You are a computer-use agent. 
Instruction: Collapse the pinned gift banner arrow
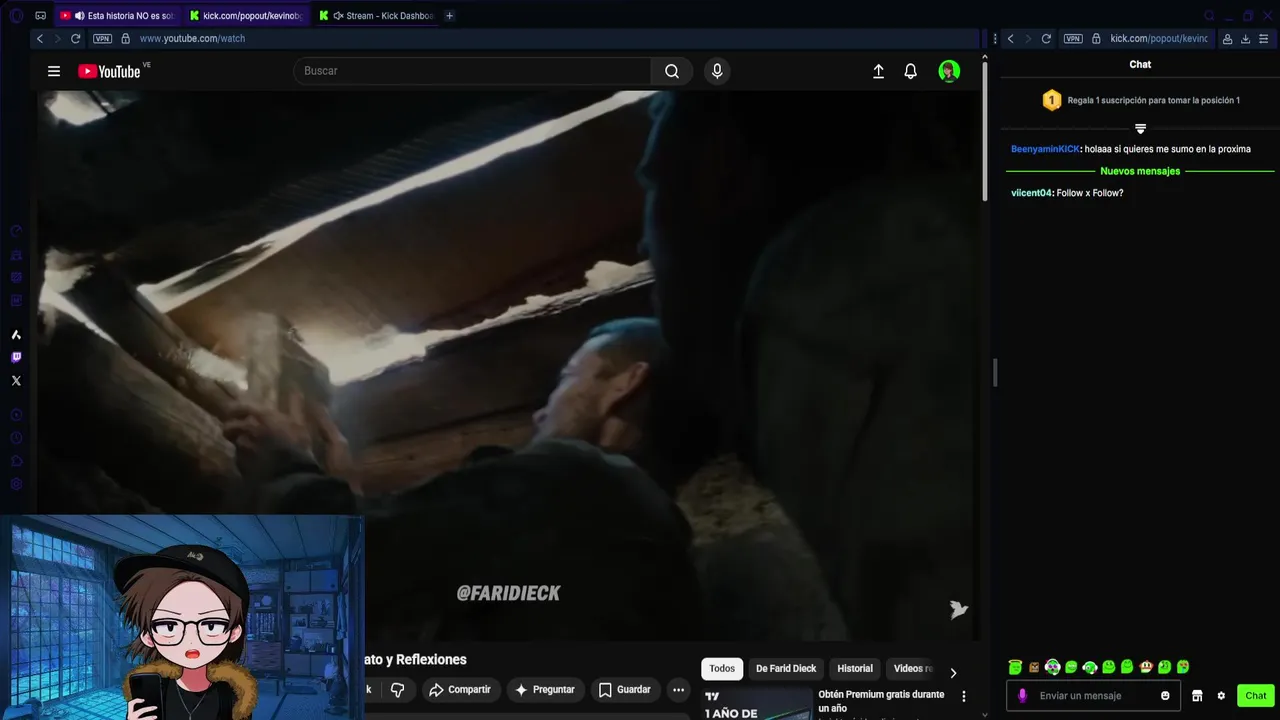[x=1140, y=128]
